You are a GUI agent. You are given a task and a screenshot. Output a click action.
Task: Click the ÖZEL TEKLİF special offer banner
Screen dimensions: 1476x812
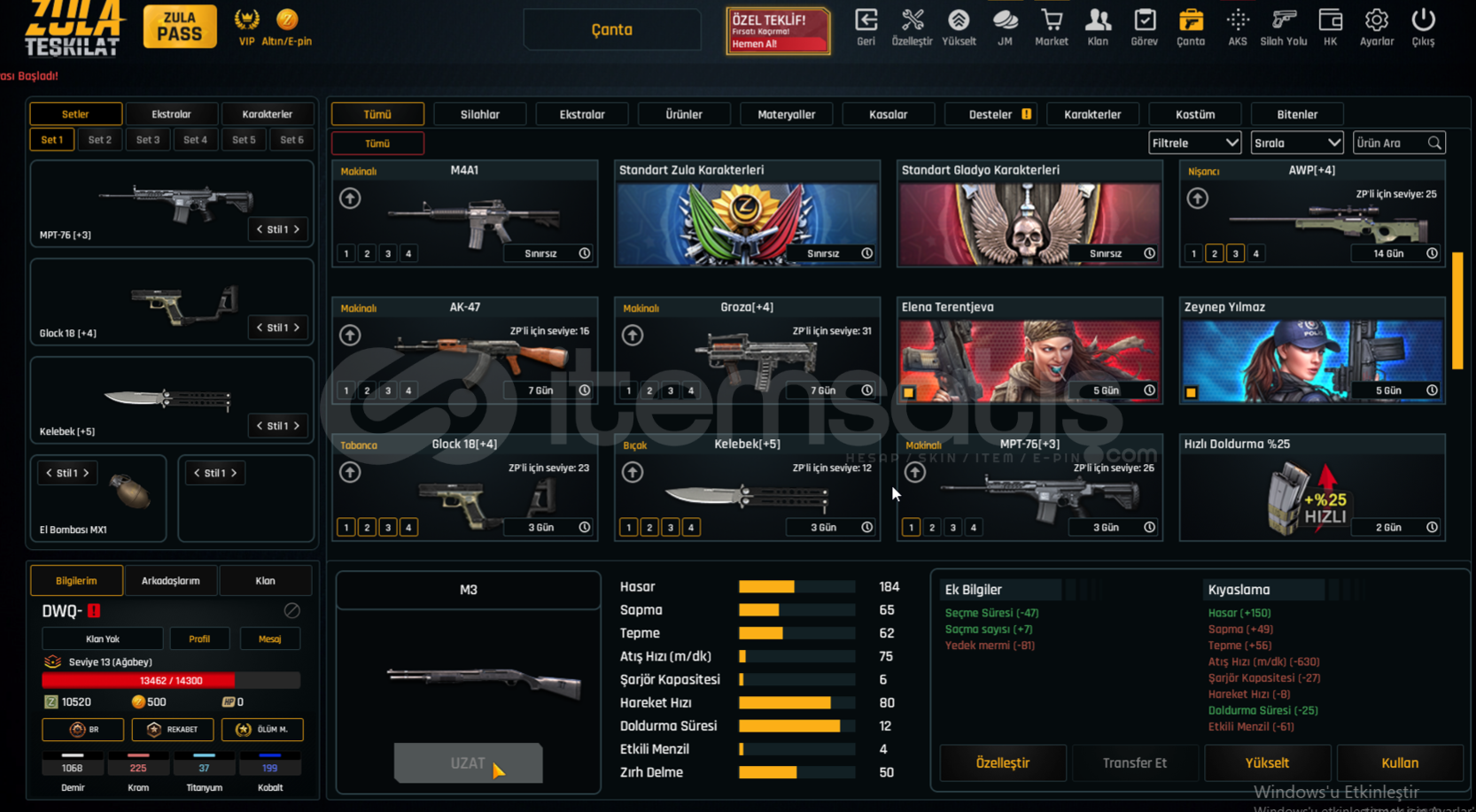[778, 31]
